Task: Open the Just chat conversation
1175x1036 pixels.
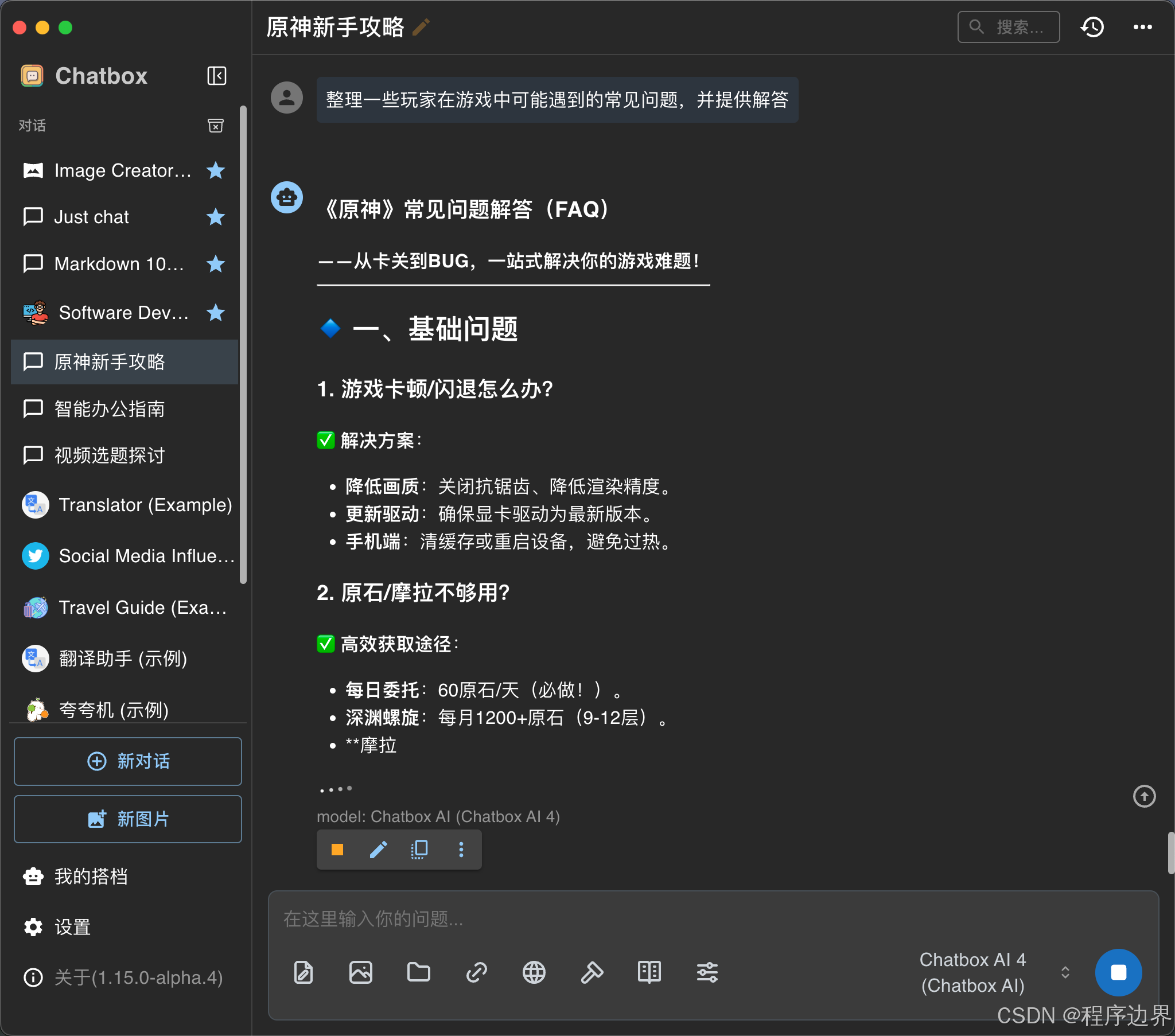Action: 123,217
